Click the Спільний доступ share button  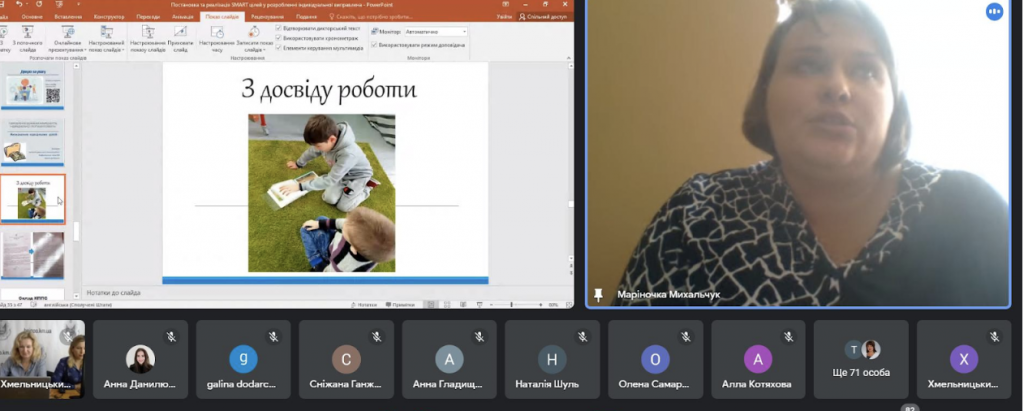point(543,16)
